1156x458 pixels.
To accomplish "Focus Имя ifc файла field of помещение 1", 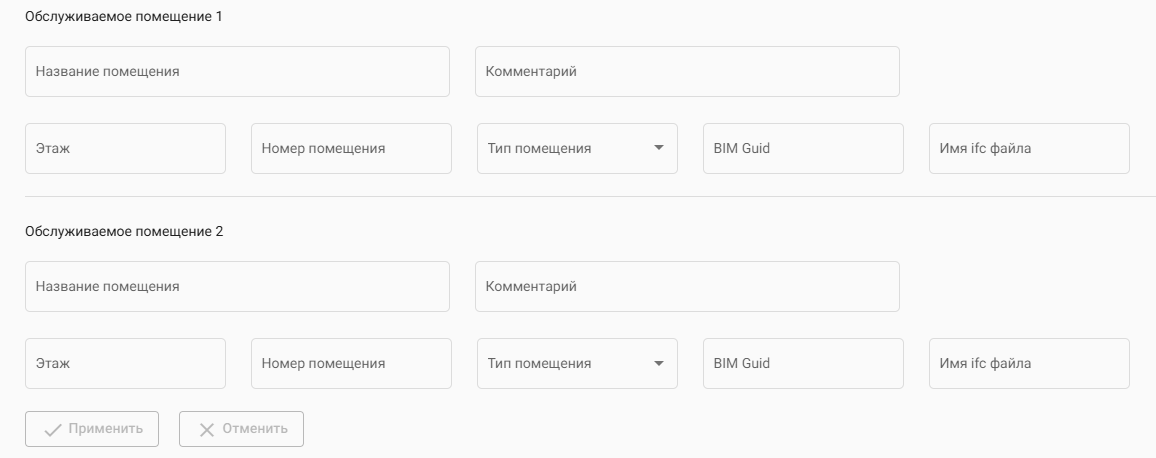I will pos(1029,149).
